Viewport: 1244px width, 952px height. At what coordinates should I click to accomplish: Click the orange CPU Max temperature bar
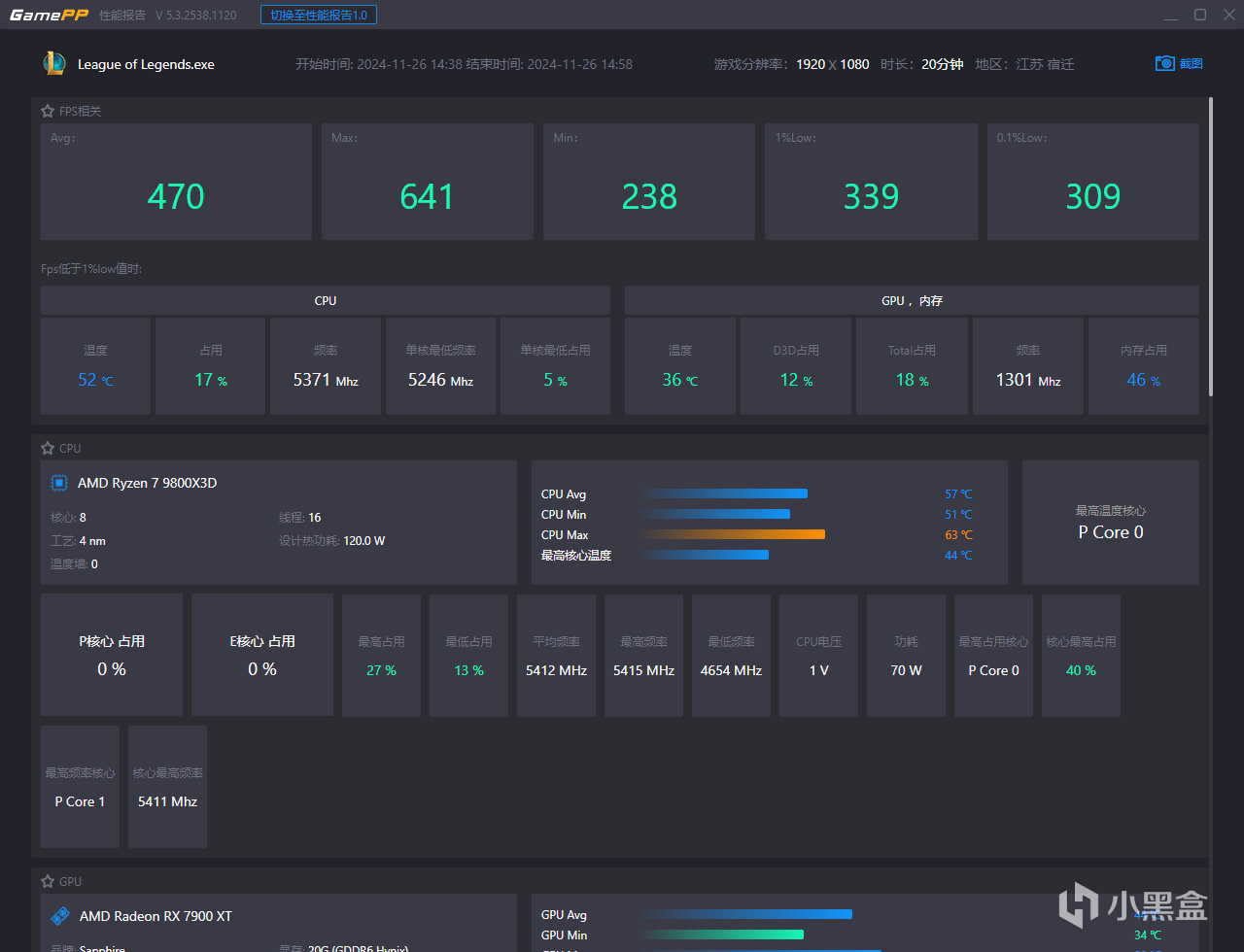[x=733, y=534]
